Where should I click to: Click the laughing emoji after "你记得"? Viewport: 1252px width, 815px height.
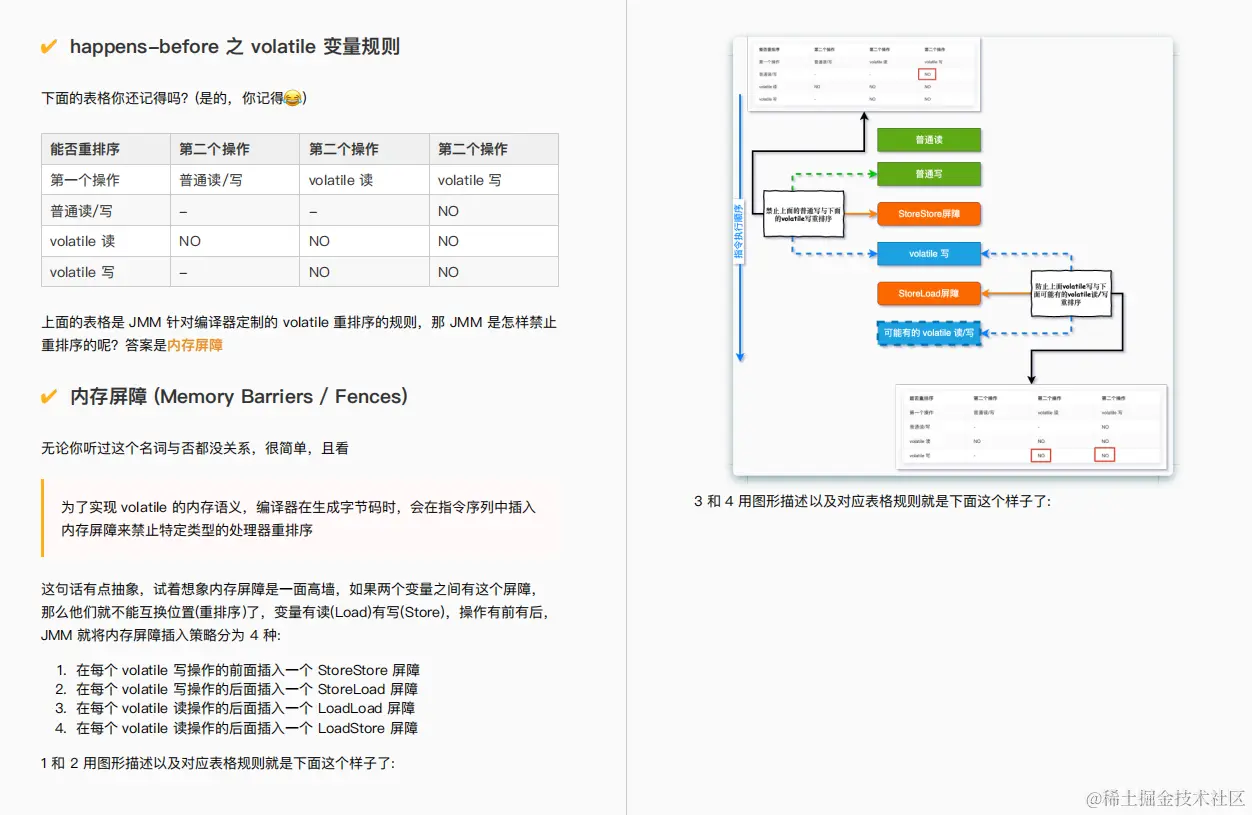point(291,98)
